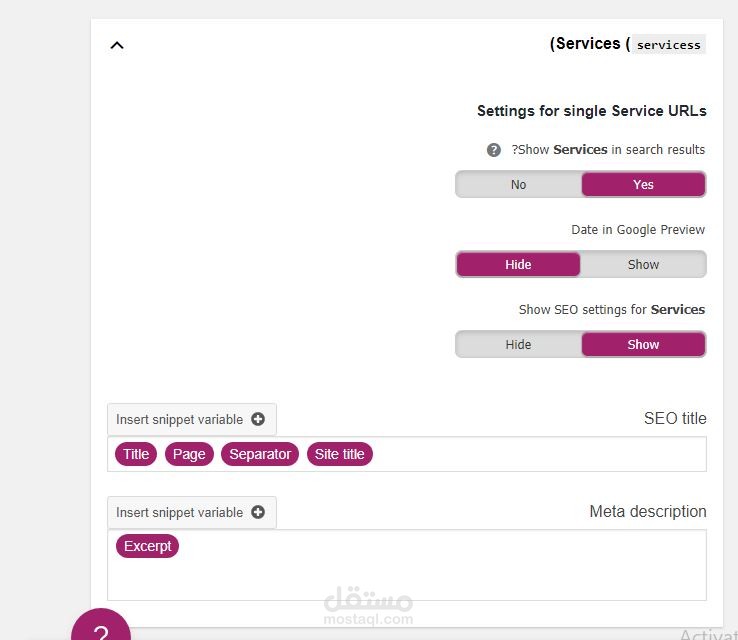Set Date in Google Preview to Hide
Viewport: 738px width, 640px height.
click(518, 264)
